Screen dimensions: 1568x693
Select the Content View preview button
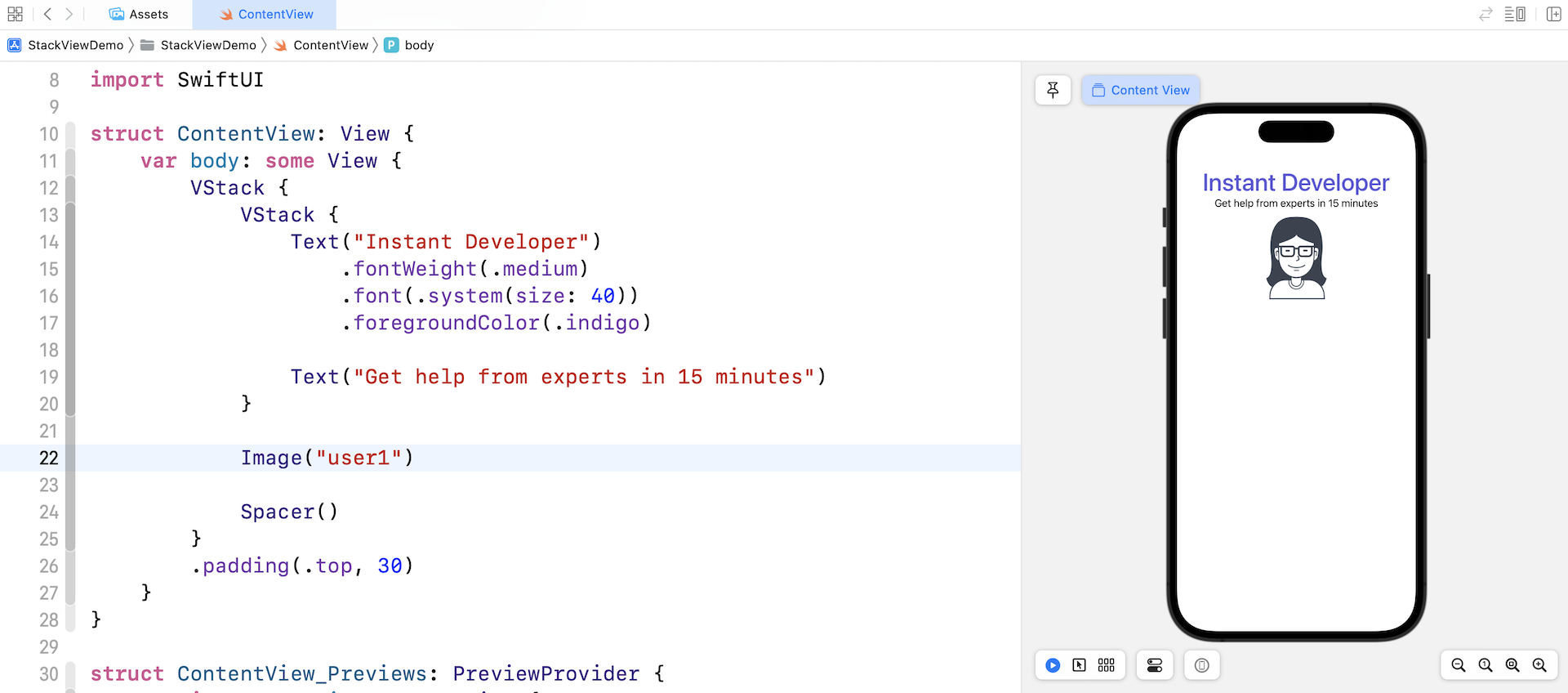[1141, 90]
